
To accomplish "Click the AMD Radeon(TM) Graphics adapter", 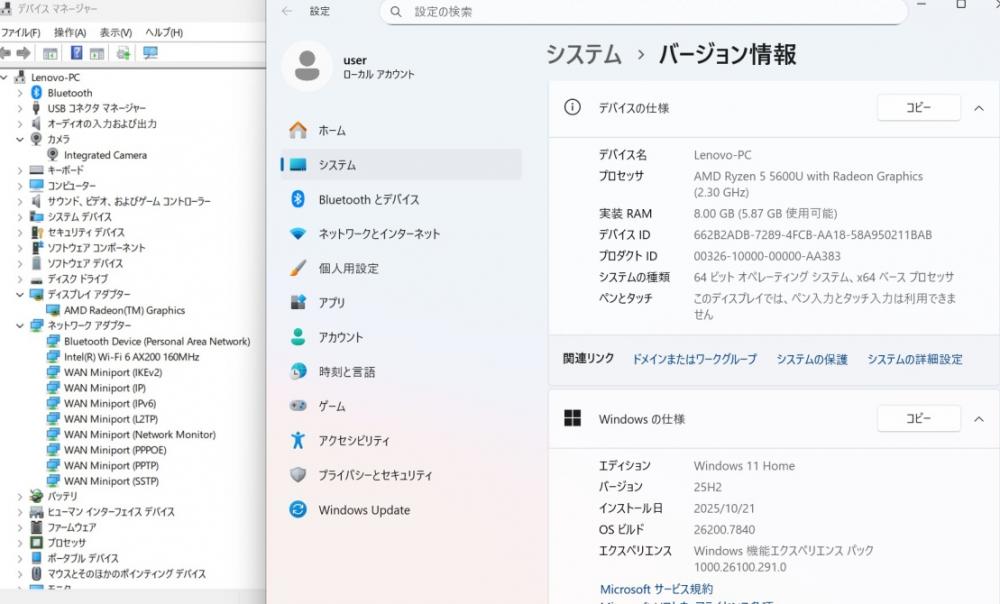I will pos(124,310).
